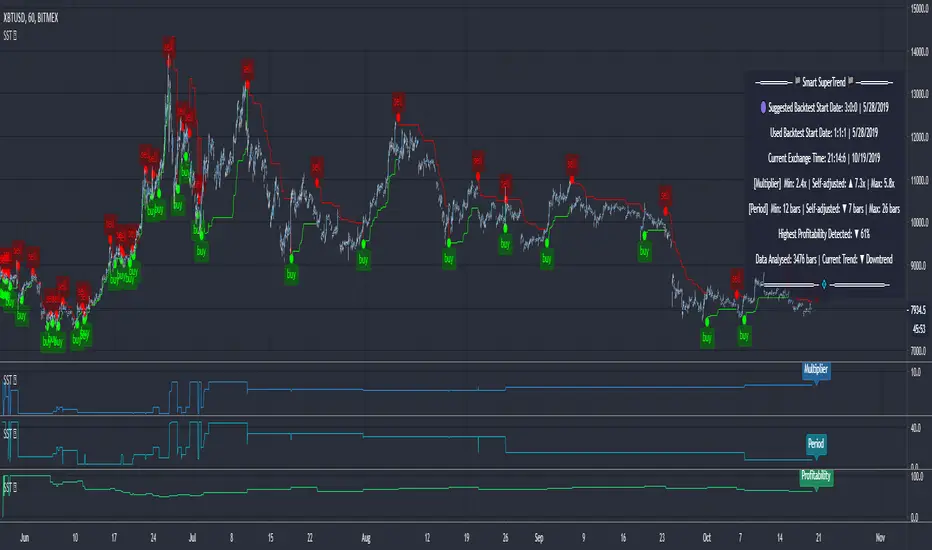Click the sell marker in late September
Viewport: 932px width, 550px height.
tap(665, 195)
